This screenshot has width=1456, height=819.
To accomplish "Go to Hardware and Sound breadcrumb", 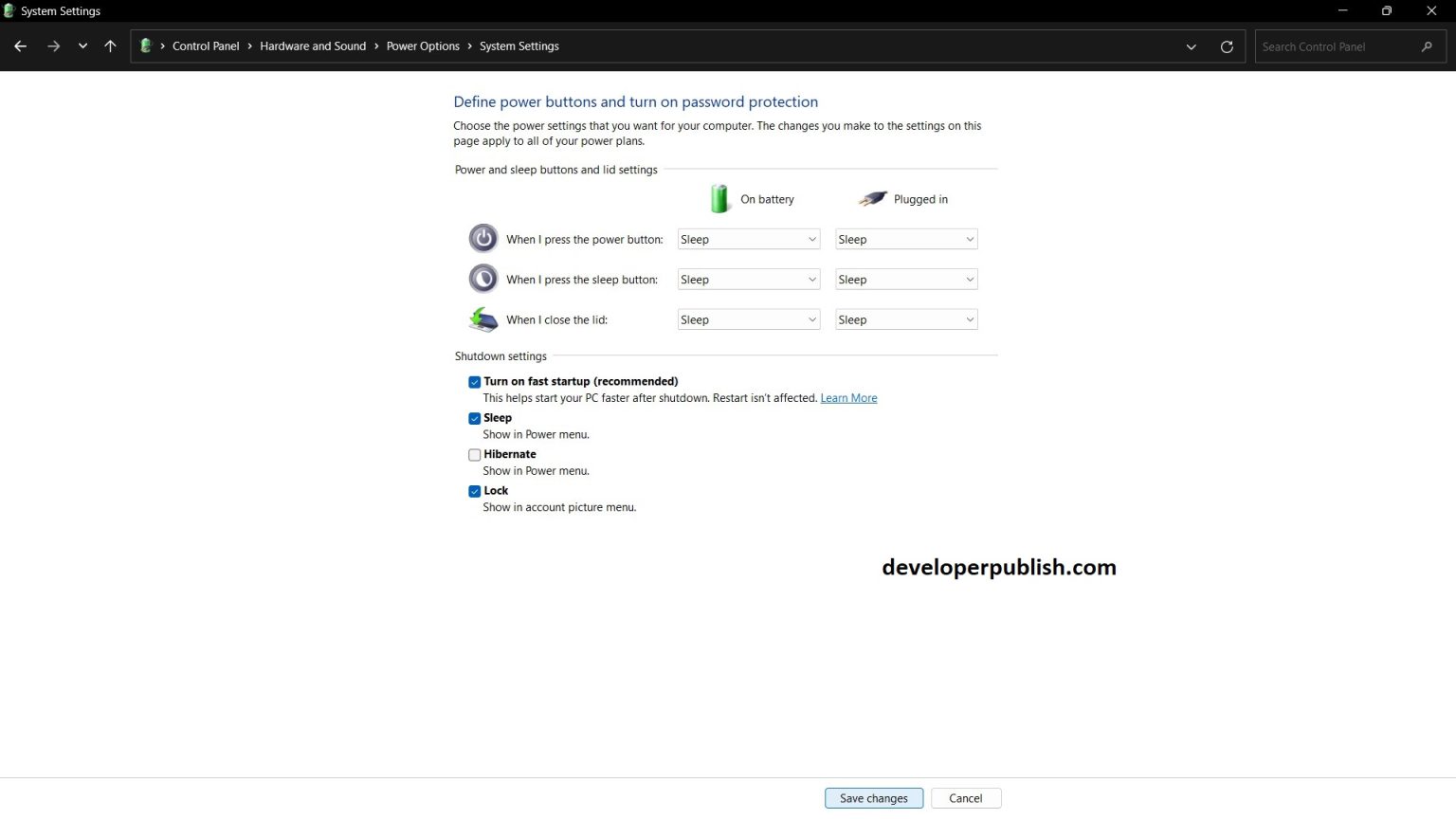I will [313, 45].
